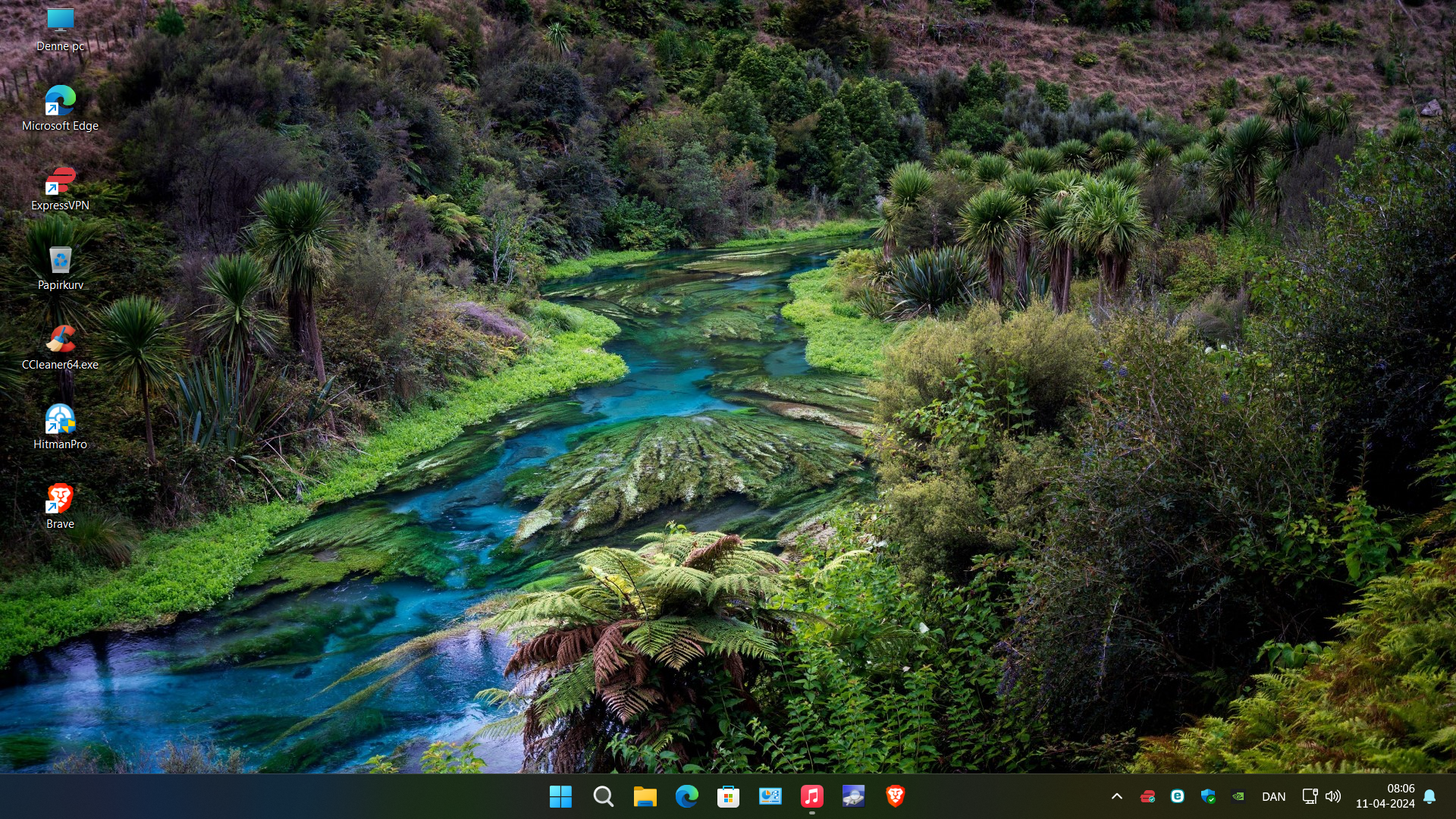Open Microsoft Store from the taskbar
The height and width of the screenshot is (819, 1456).
coord(728,796)
